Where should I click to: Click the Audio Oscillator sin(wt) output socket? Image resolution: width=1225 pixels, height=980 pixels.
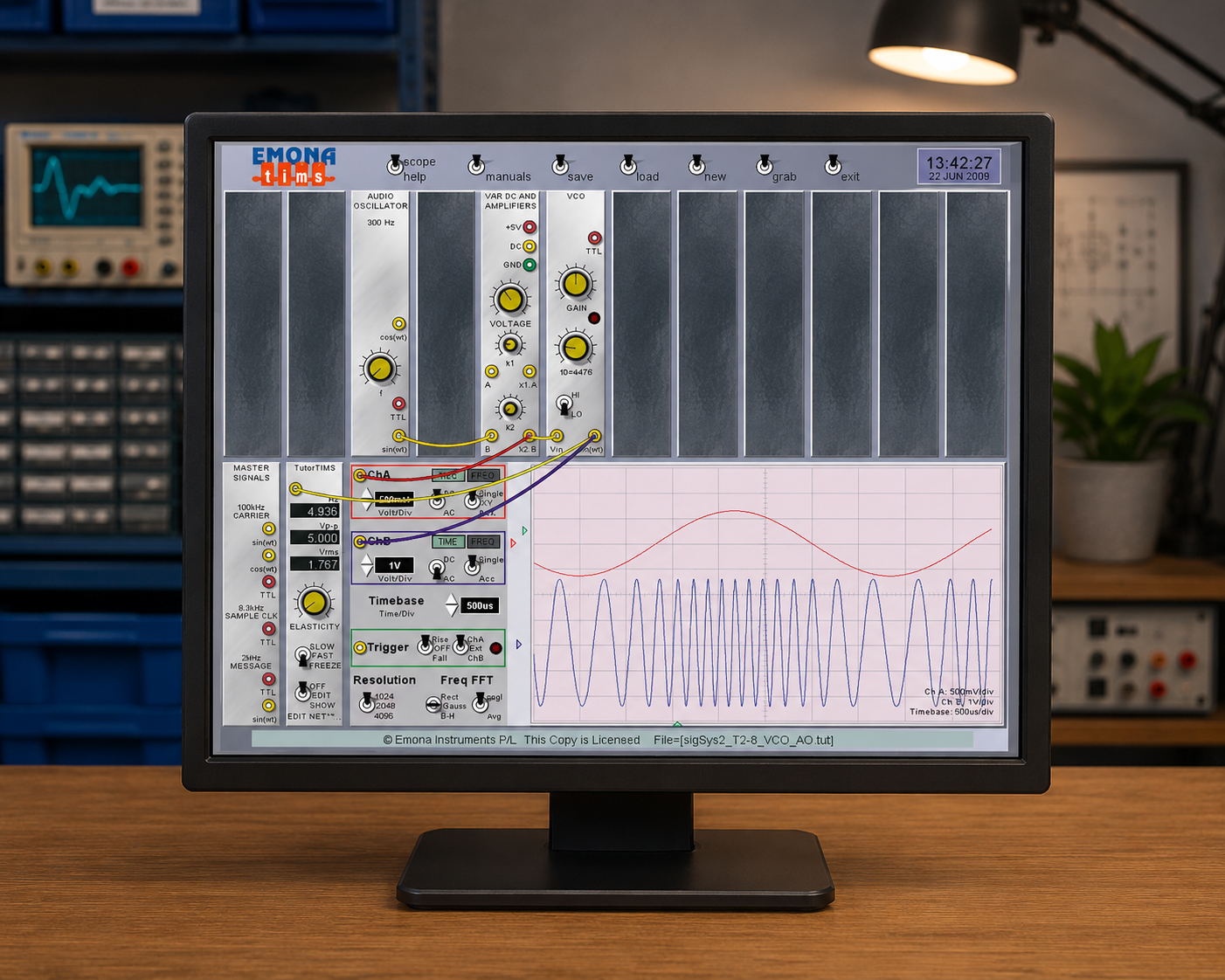[x=398, y=436]
